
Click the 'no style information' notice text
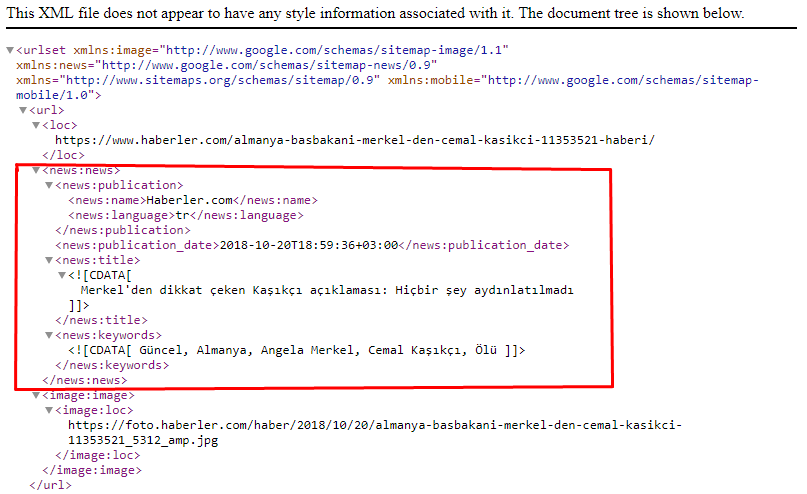pyautogui.click(x=376, y=14)
